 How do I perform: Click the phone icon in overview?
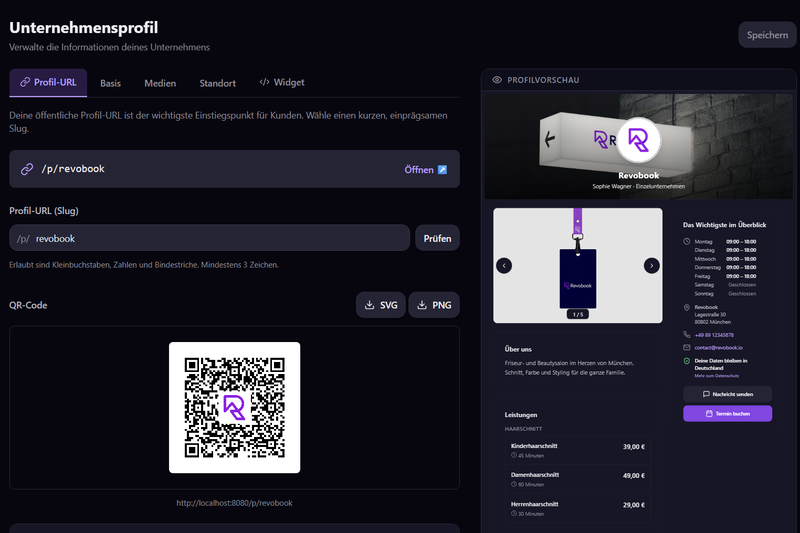687,335
